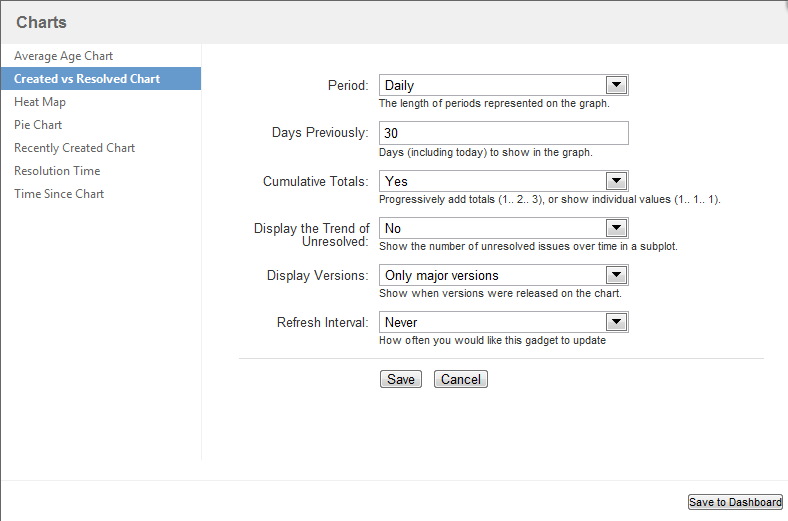788x521 pixels.
Task: Choose Heat Map from chart list
Action: pyautogui.click(x=40, y=102)
